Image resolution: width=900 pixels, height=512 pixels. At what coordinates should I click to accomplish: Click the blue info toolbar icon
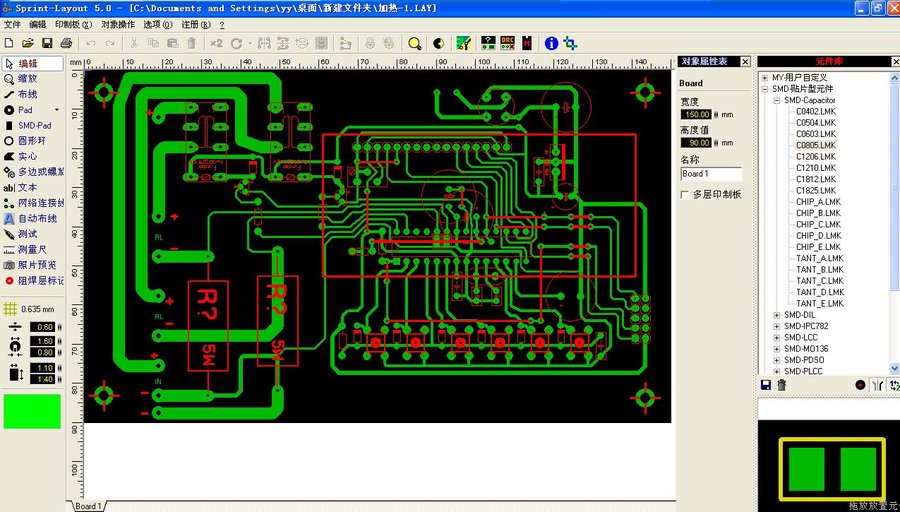550,43
